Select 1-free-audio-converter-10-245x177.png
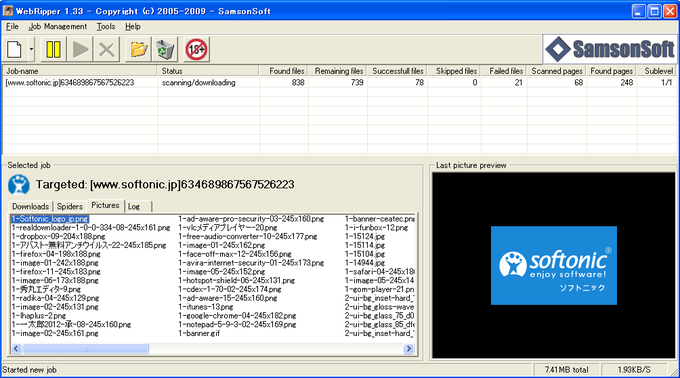 point(248,237)
